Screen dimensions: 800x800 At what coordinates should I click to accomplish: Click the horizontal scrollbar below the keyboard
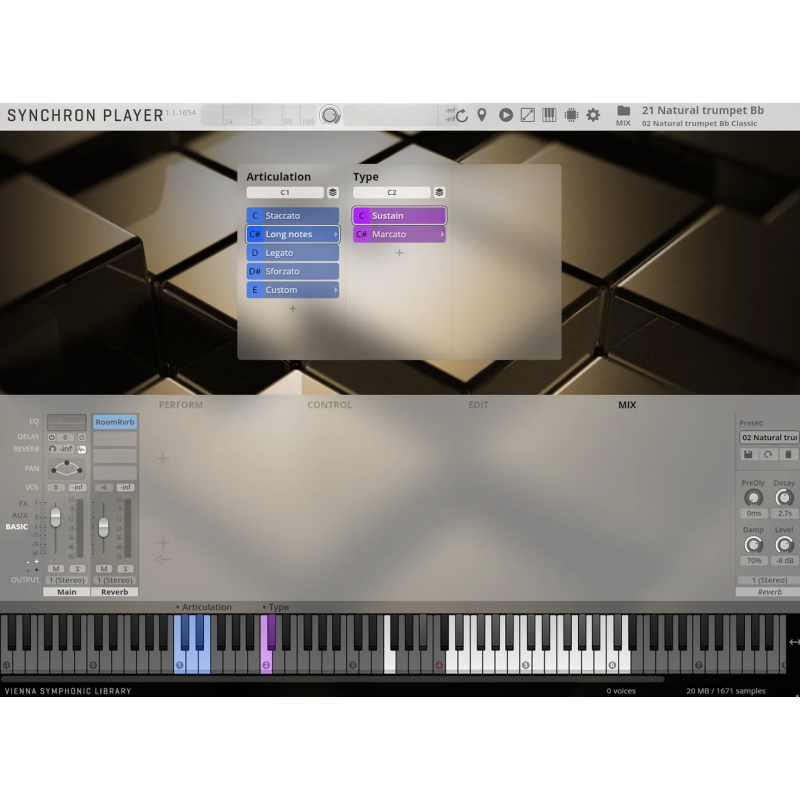(x=333, y=679)
